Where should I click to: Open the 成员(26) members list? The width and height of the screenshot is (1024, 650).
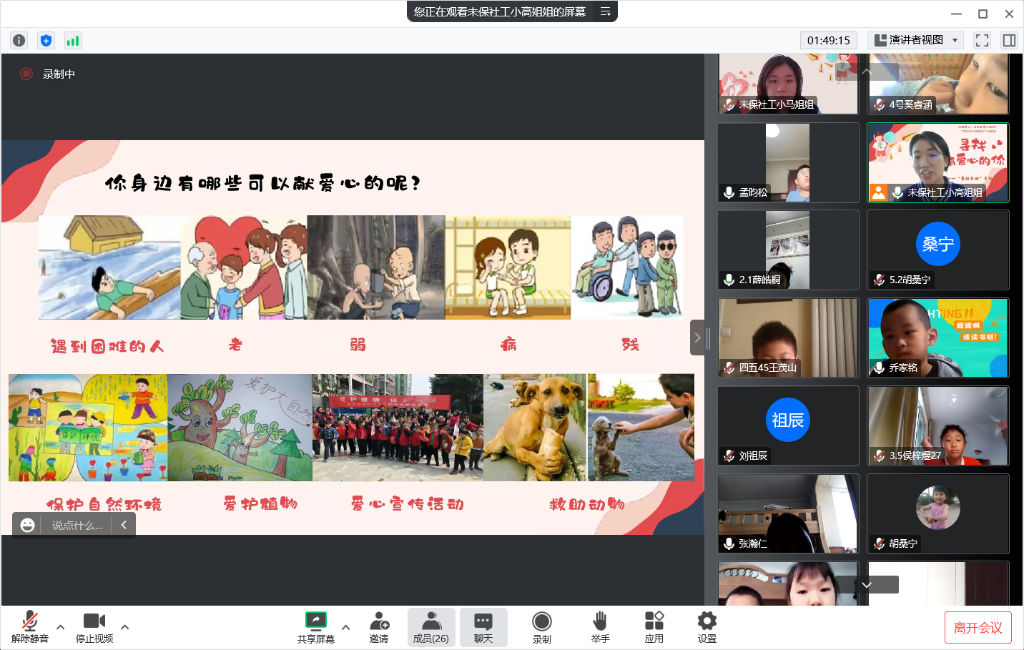(x=431, y=627)
